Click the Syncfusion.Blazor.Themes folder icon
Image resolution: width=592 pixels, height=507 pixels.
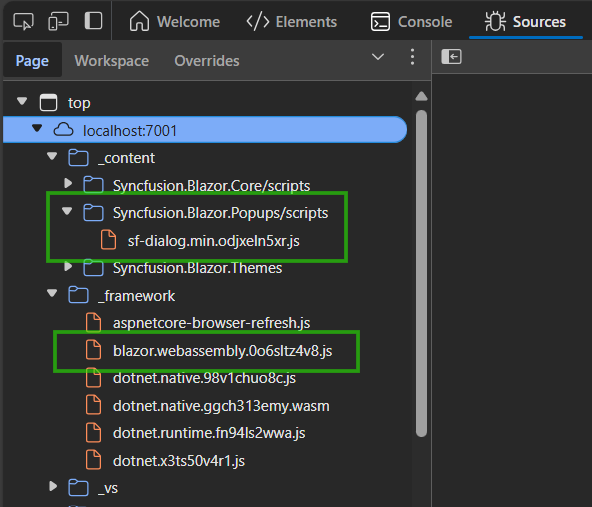click(93, 267)
